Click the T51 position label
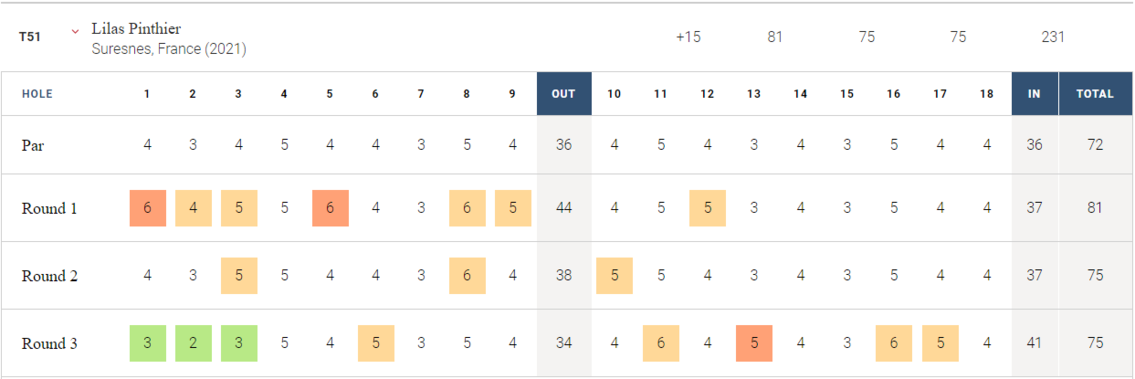The width and height of the screenshot is (1135, 379). (30, 37)
